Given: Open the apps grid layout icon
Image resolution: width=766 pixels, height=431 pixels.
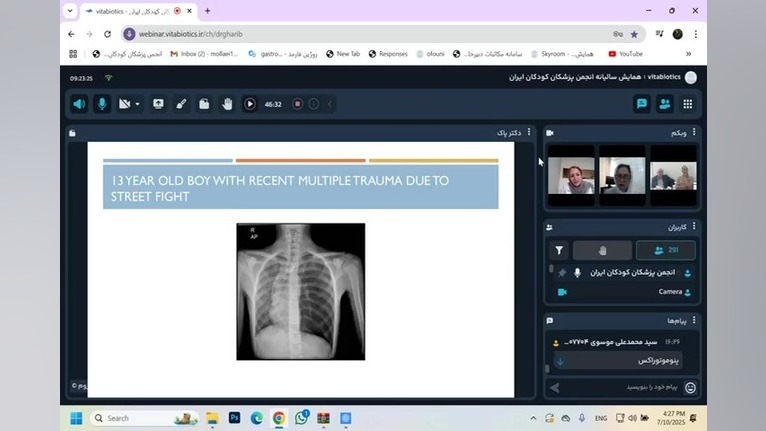Looking at the screenshot, I should (x=688, y=104).
